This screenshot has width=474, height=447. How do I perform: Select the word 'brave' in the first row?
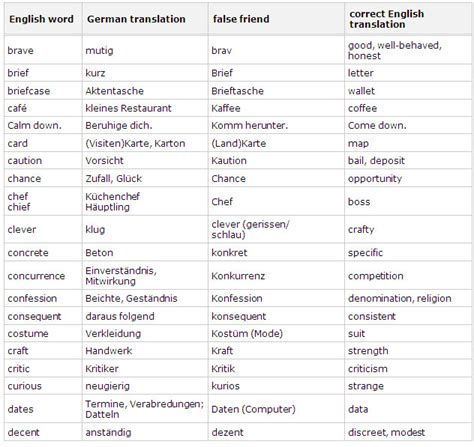[20, 51]
